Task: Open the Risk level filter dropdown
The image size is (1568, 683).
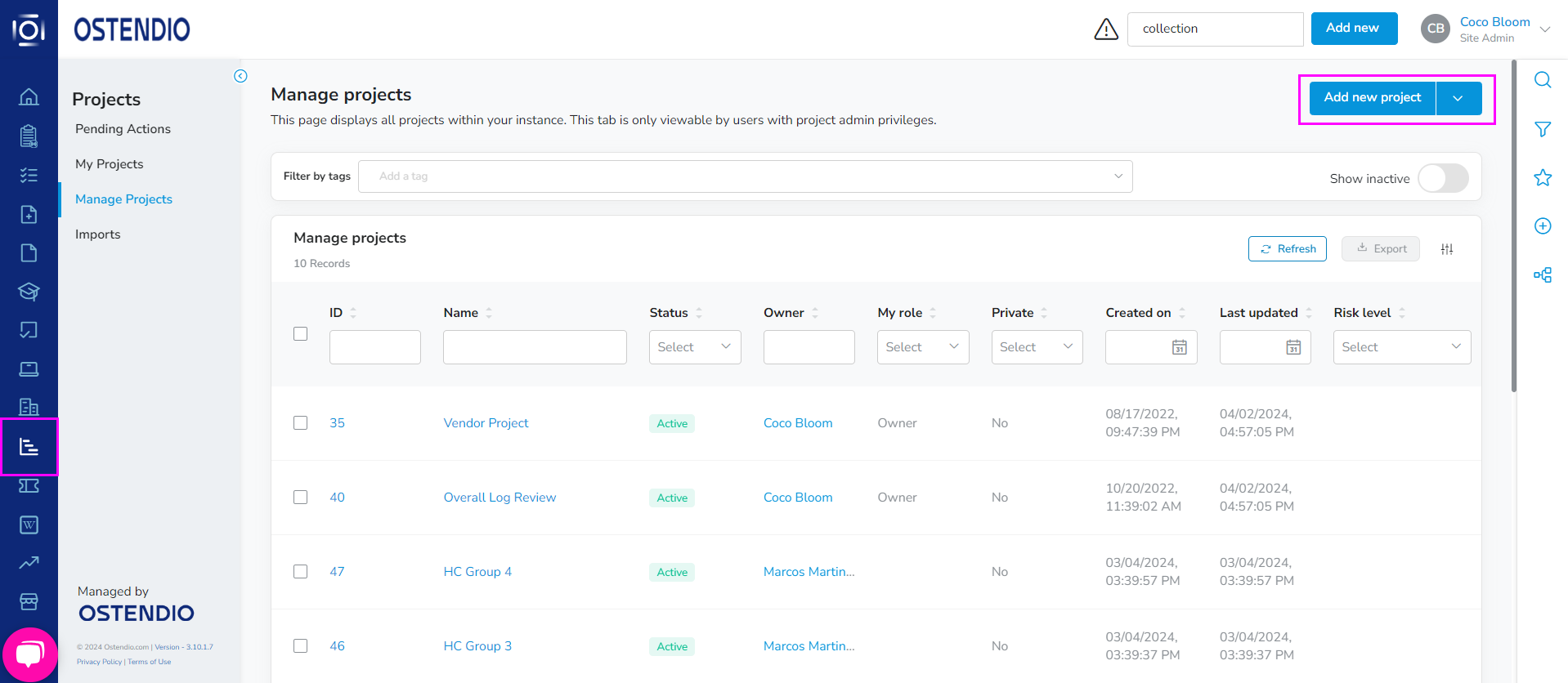Action: pyautogui.click(x=1402, y=347)
